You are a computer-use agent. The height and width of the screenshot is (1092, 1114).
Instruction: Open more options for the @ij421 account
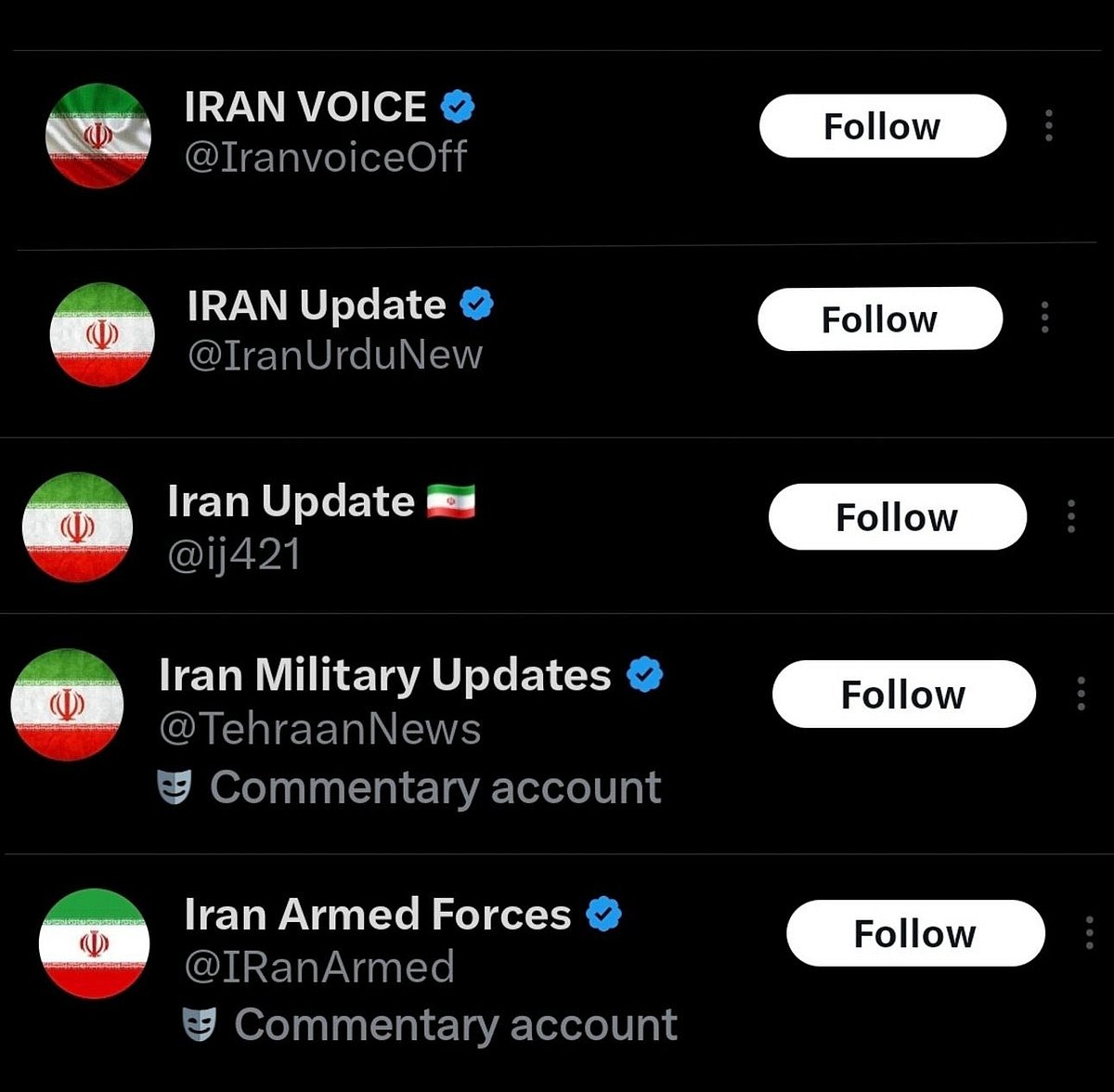[1071, 516]
